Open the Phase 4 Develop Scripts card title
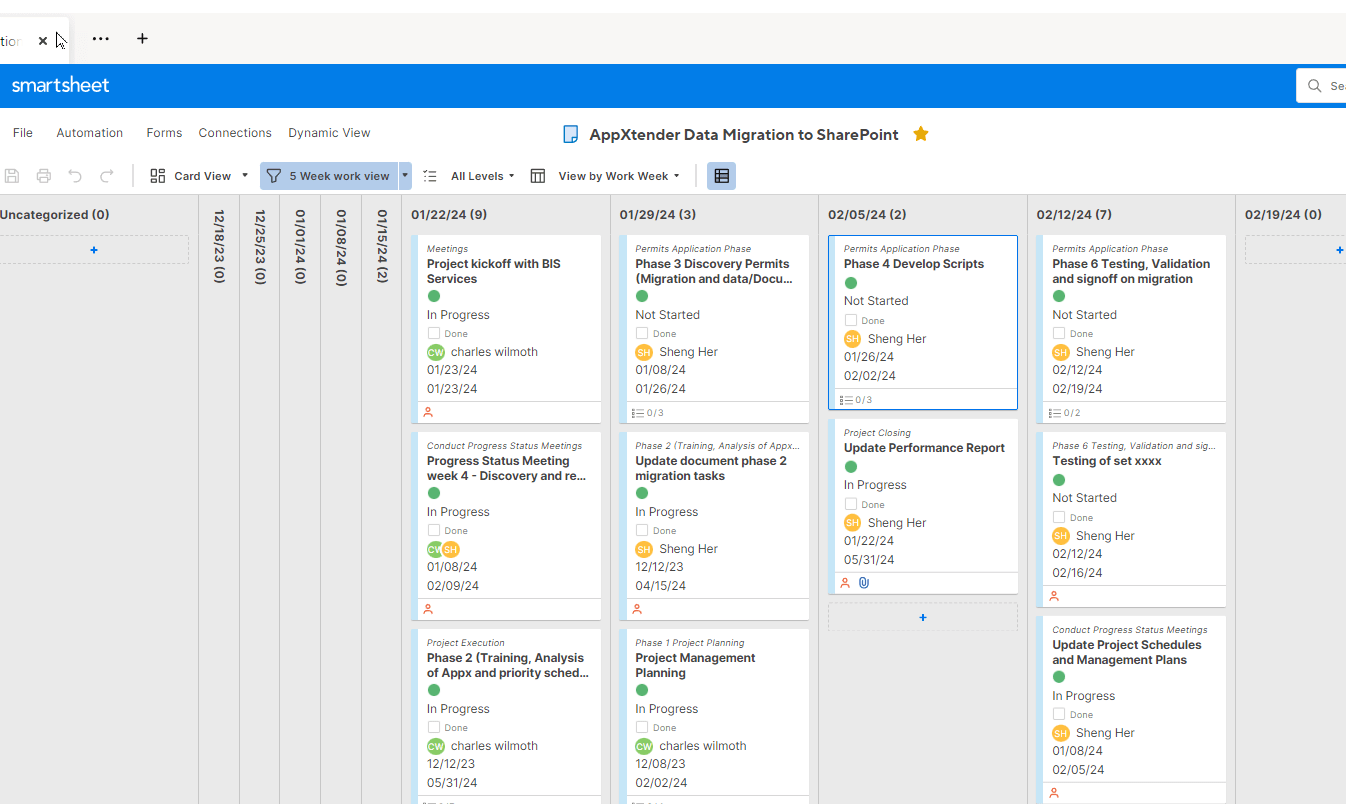 (914, 264)
